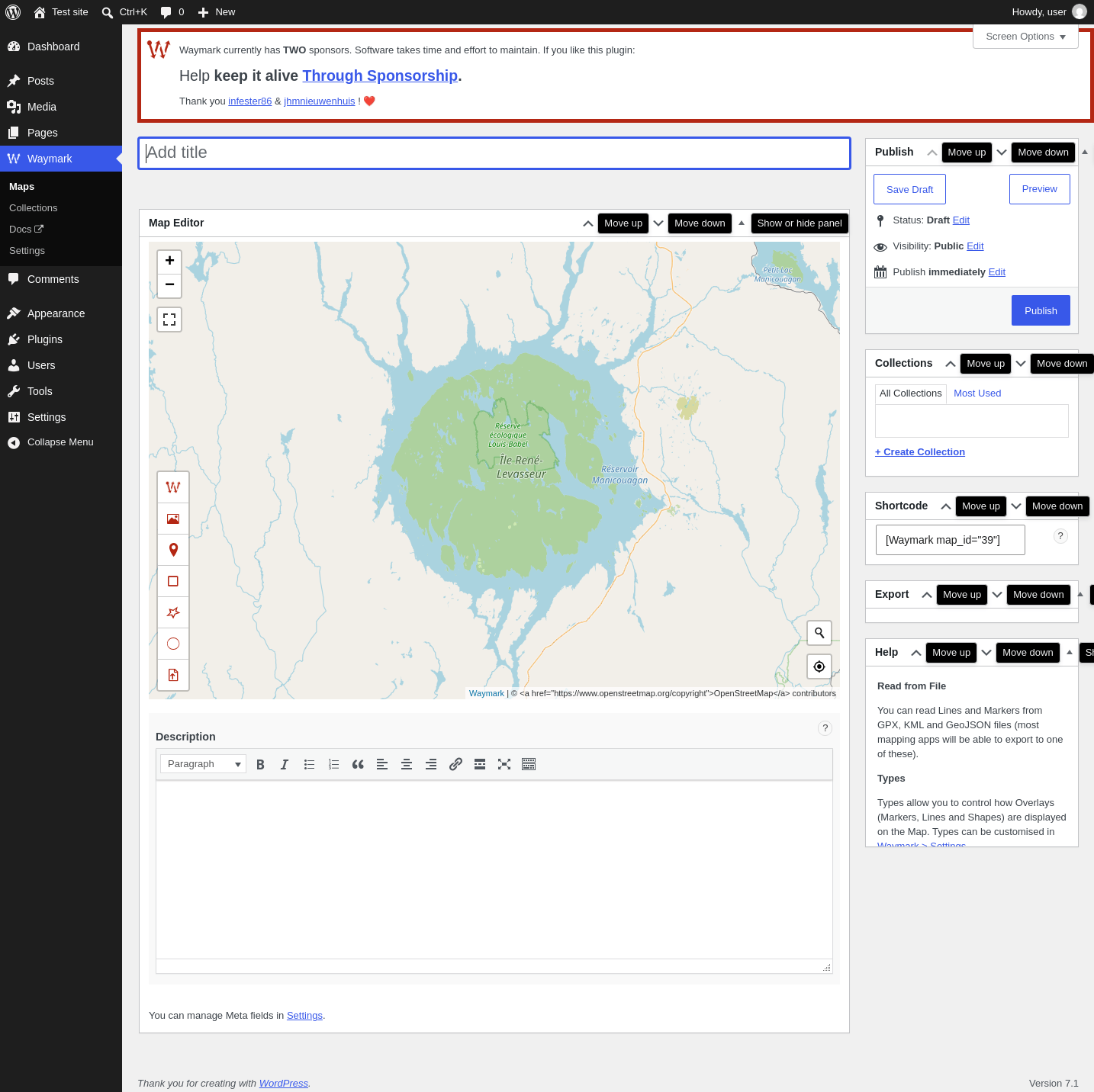This screenshot has width=1094, height=1092.
Task: Switch to the Most Used collections tab
Action: click(x=977, y=393)
